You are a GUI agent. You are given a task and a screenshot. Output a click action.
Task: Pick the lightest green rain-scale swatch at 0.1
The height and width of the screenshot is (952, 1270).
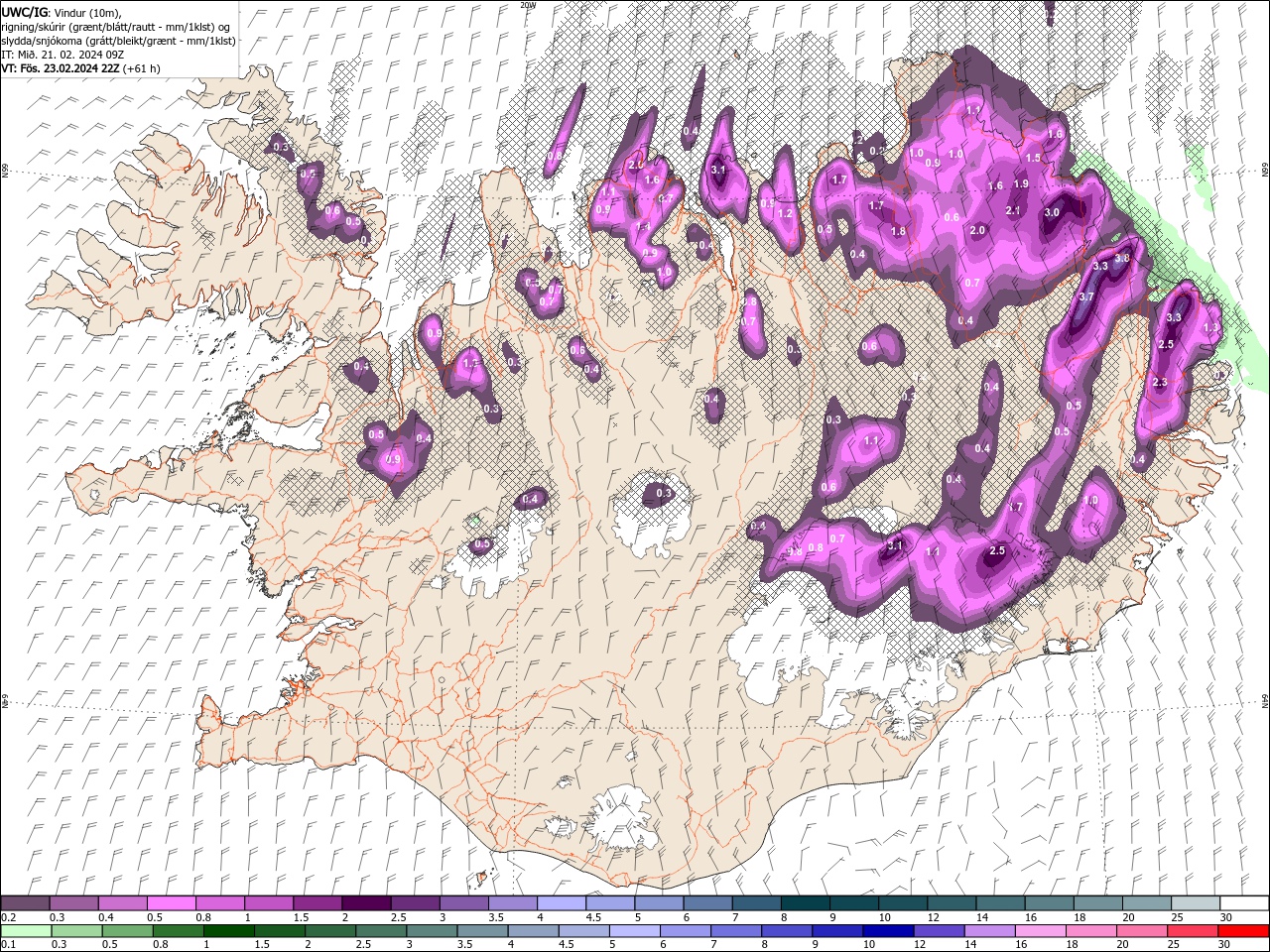[x=25, y=931]
